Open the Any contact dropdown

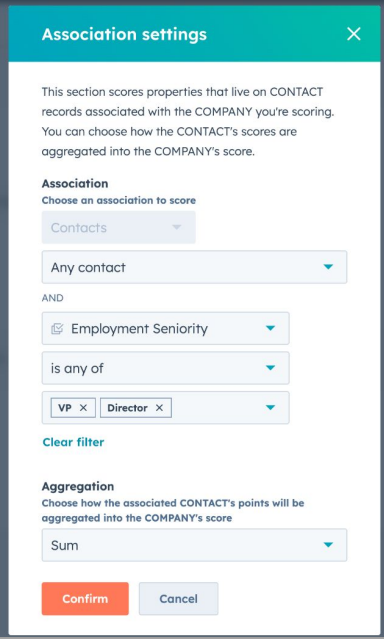tap(194, 267)
